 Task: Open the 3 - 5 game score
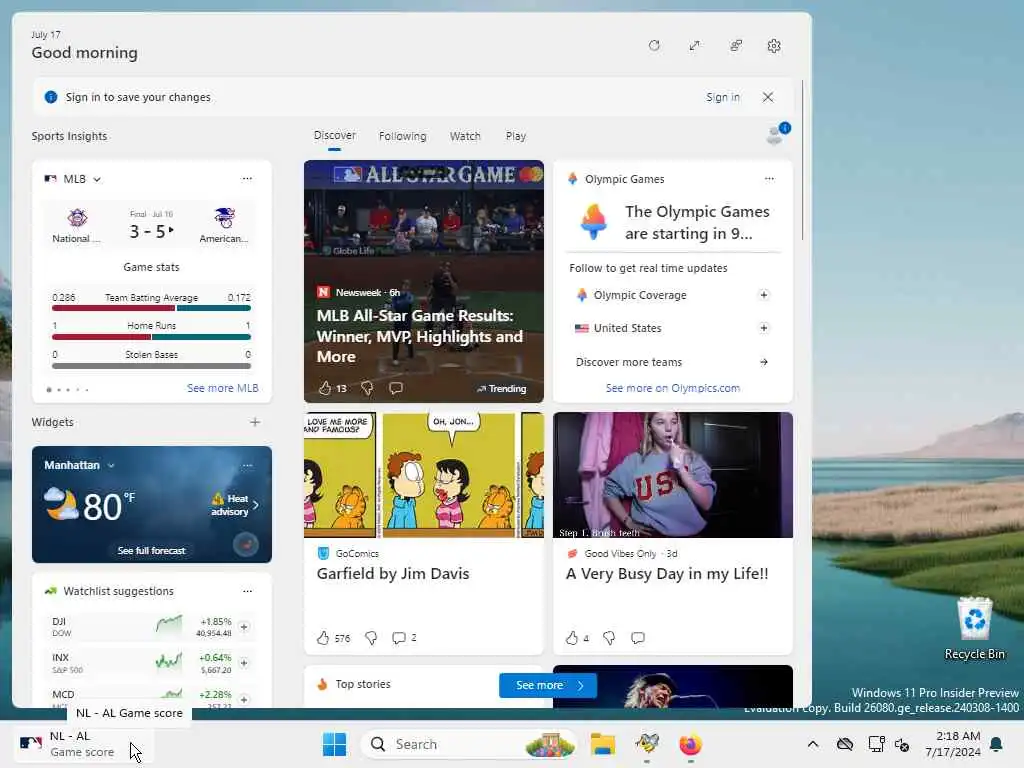click(152, 231)
